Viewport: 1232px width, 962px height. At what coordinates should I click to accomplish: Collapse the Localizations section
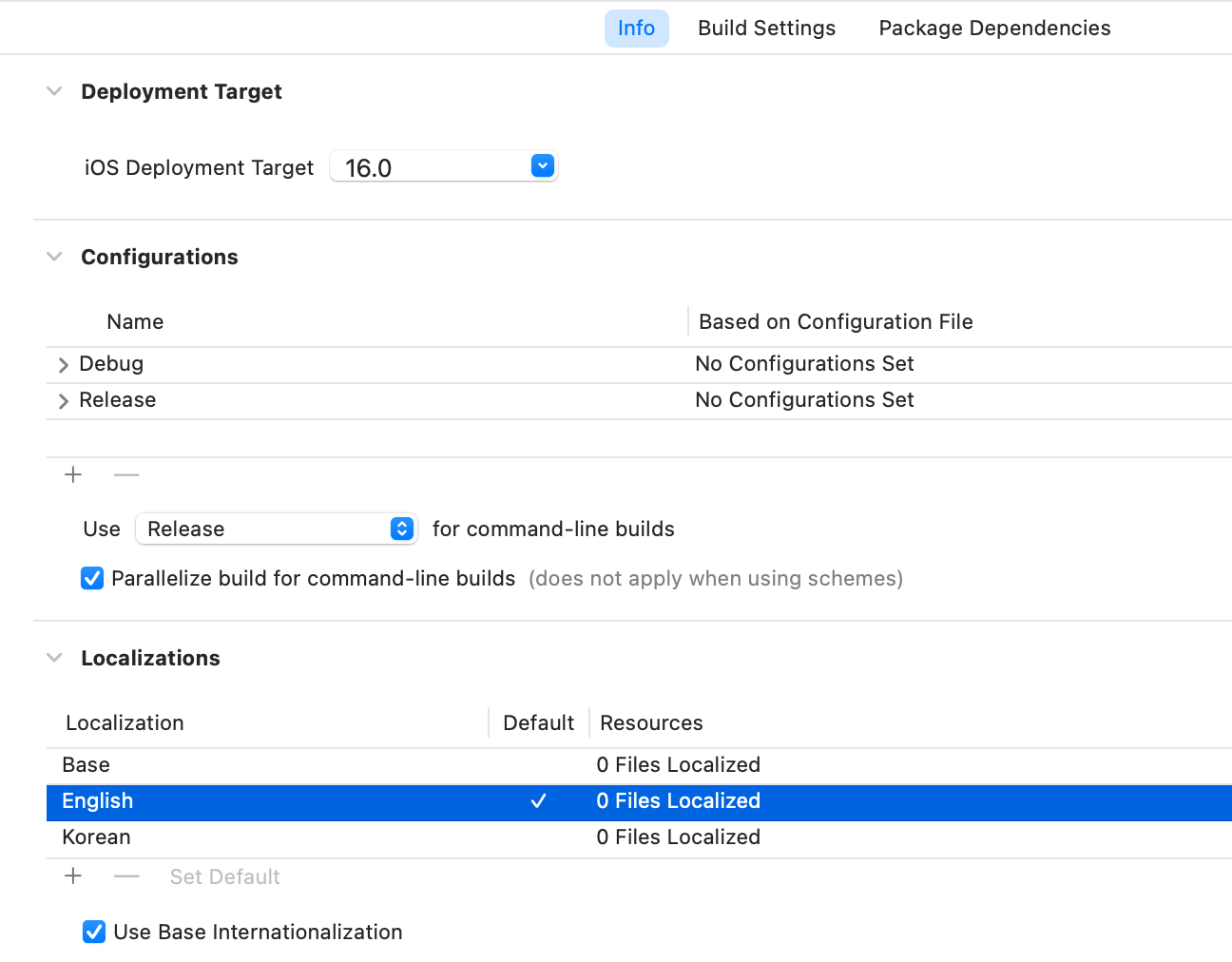pyautogui.click(x=55, y=658)
